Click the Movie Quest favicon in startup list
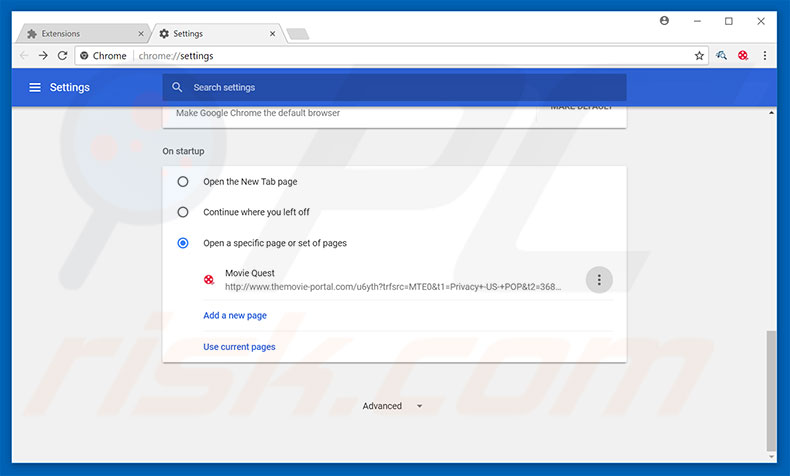The image size is (790, 476). [209, 280]
